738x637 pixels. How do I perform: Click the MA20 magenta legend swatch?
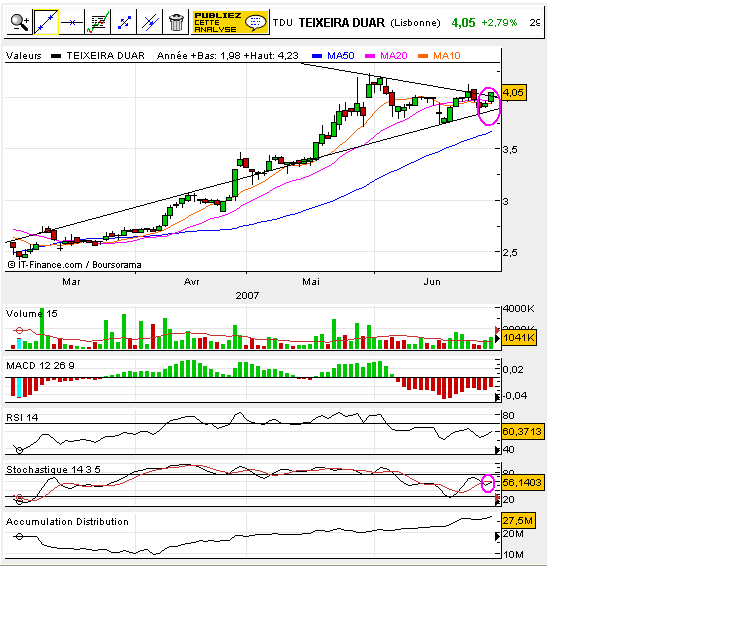(x=370, y=56)
